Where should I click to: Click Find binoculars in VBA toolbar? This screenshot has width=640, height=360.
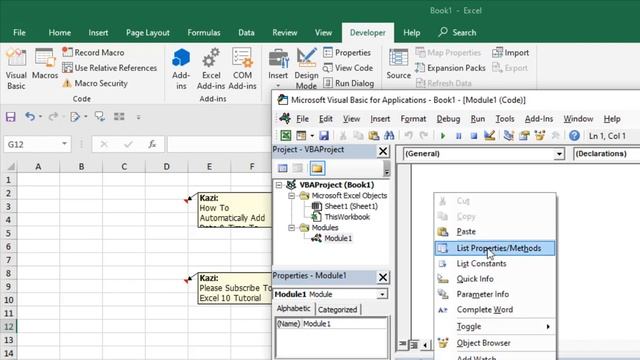coord(389,136)
